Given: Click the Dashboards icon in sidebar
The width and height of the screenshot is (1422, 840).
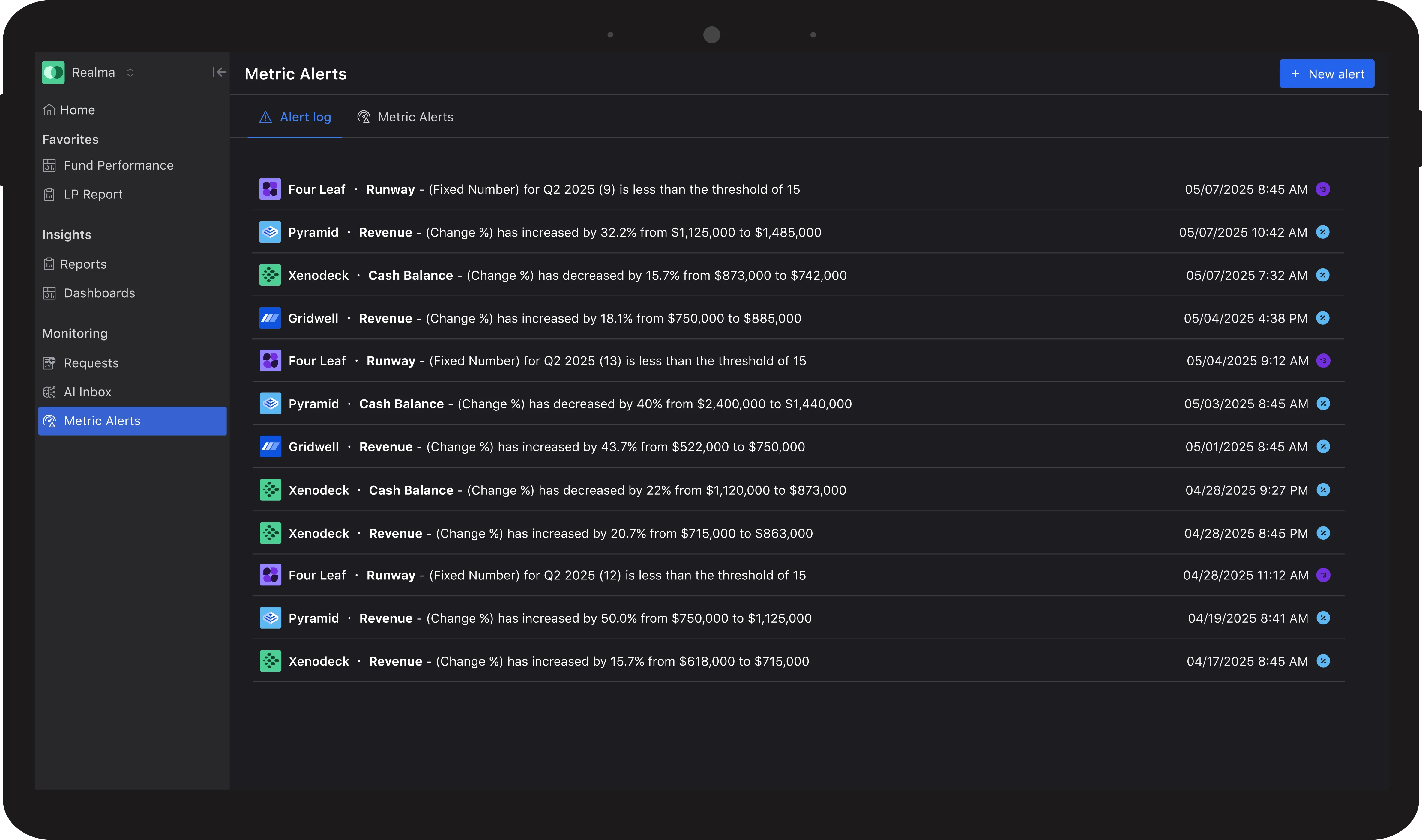Looking at the screenshot, I should (x=49, y=293).
